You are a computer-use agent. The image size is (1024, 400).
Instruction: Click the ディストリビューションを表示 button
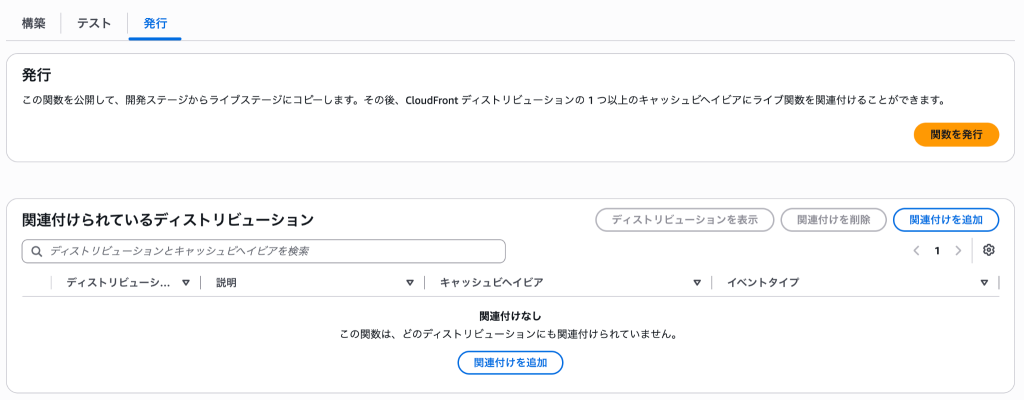click(x=684, y=220)
